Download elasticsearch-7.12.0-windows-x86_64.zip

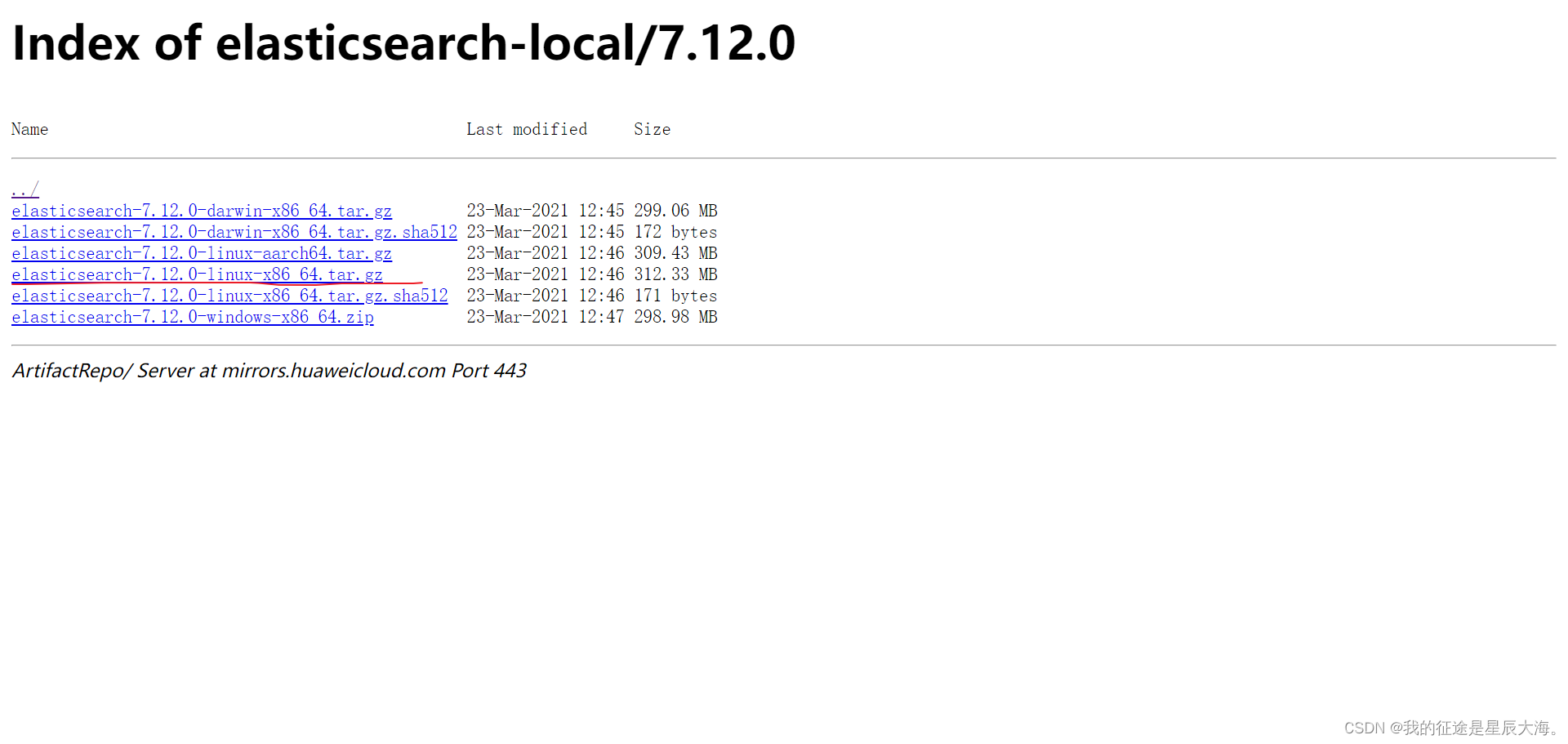tap(193, 317)
